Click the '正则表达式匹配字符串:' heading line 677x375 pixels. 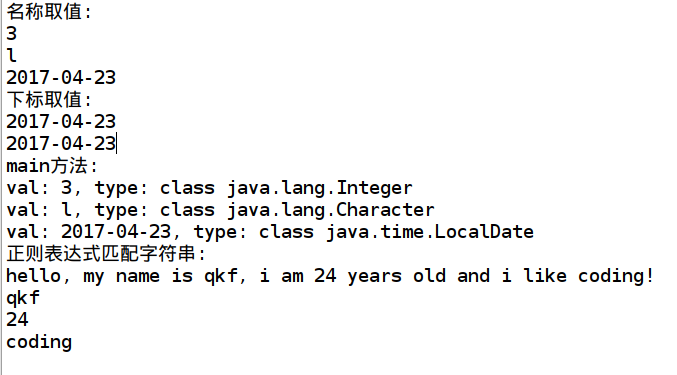click(106, 254)
